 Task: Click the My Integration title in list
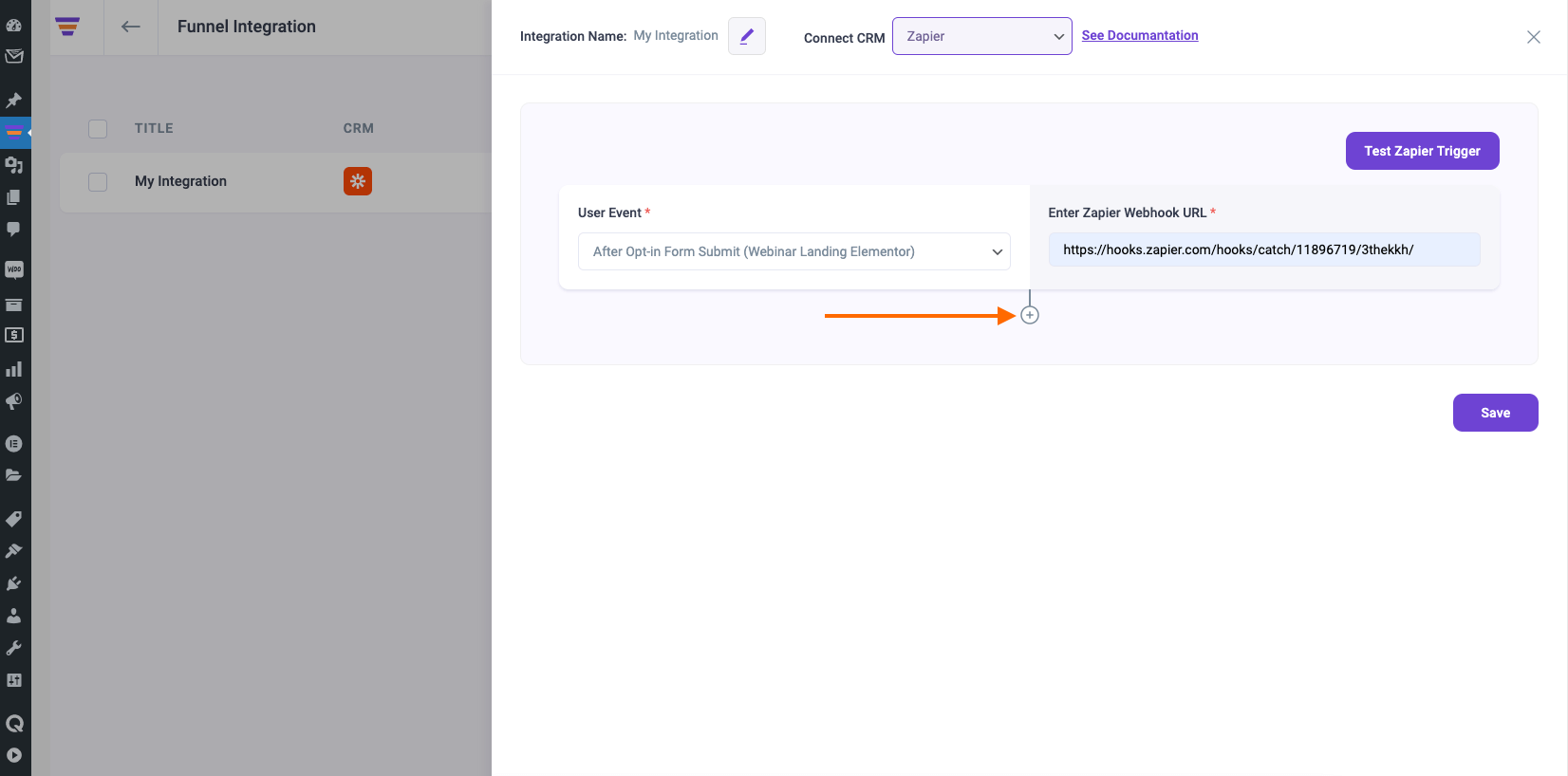click(180, 181)
